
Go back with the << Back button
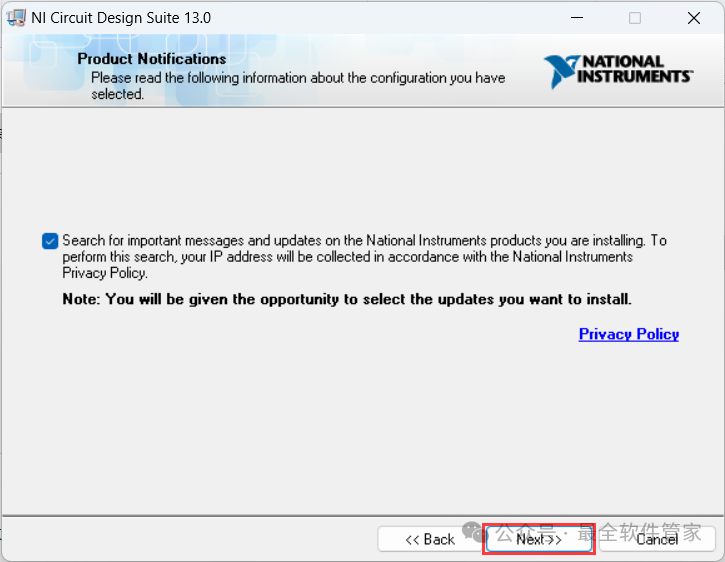point(430,539)
